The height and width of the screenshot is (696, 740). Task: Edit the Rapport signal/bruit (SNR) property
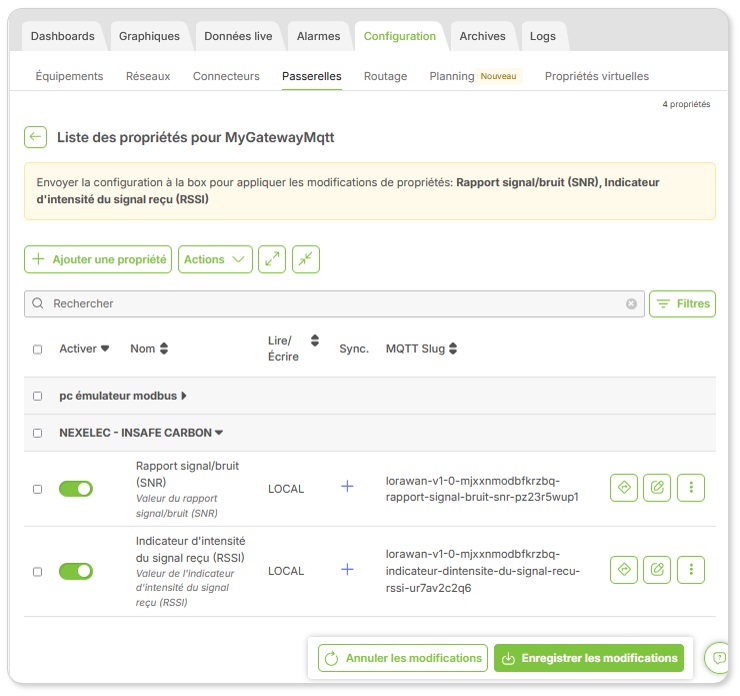pyautogui.click(x=657, y=487)
